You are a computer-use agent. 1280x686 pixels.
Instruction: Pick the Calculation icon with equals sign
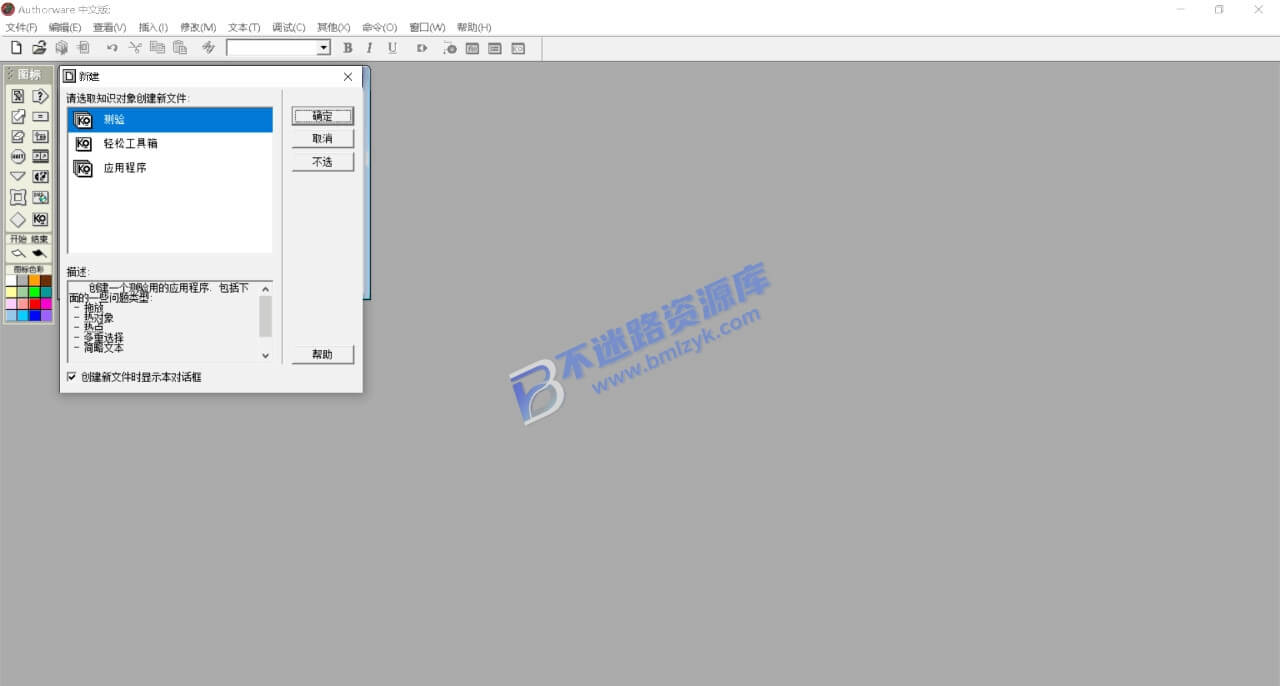pyautogui.click(x=40, y=116)
